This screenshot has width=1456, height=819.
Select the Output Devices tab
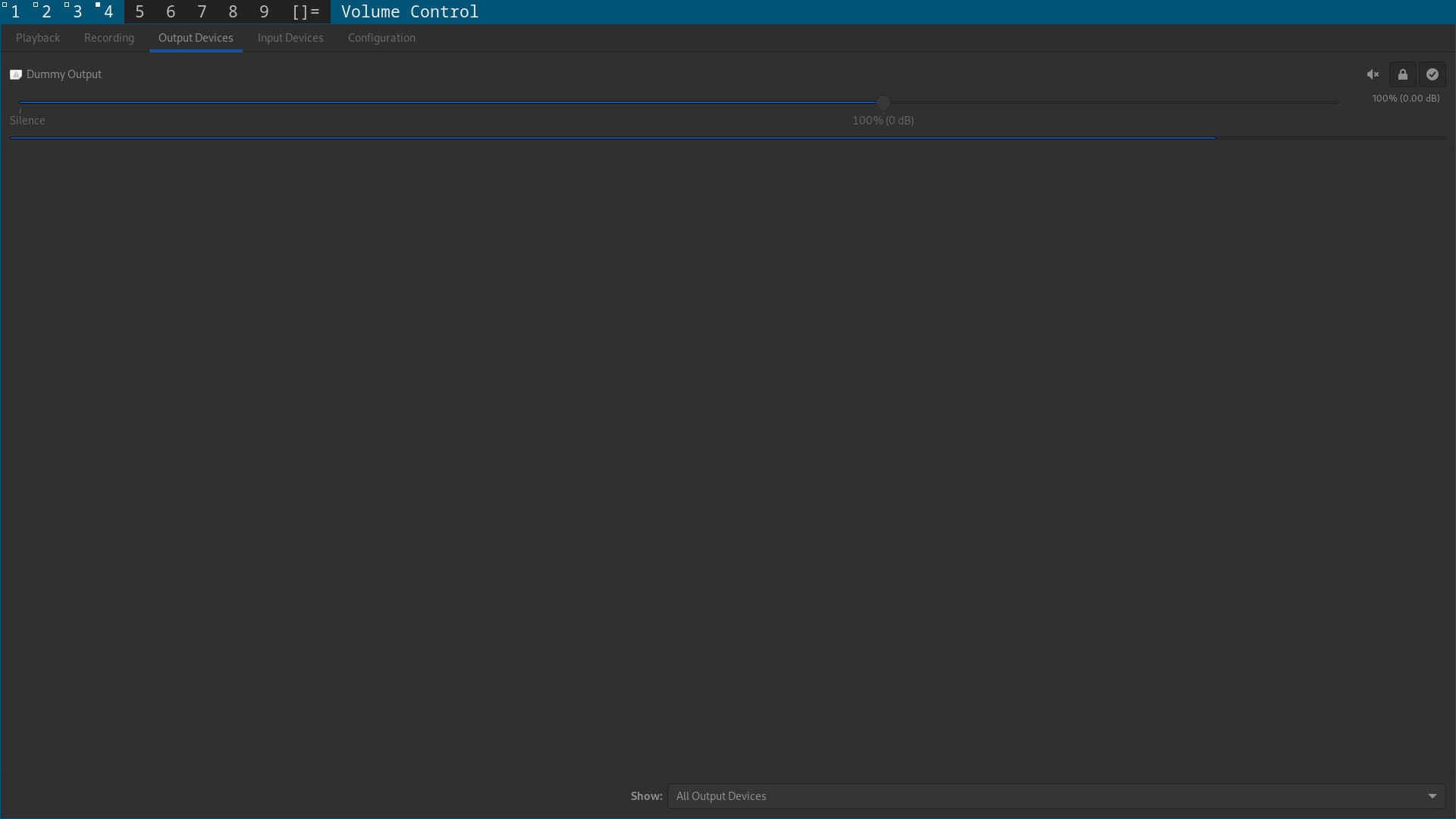(x=196, y=38)
